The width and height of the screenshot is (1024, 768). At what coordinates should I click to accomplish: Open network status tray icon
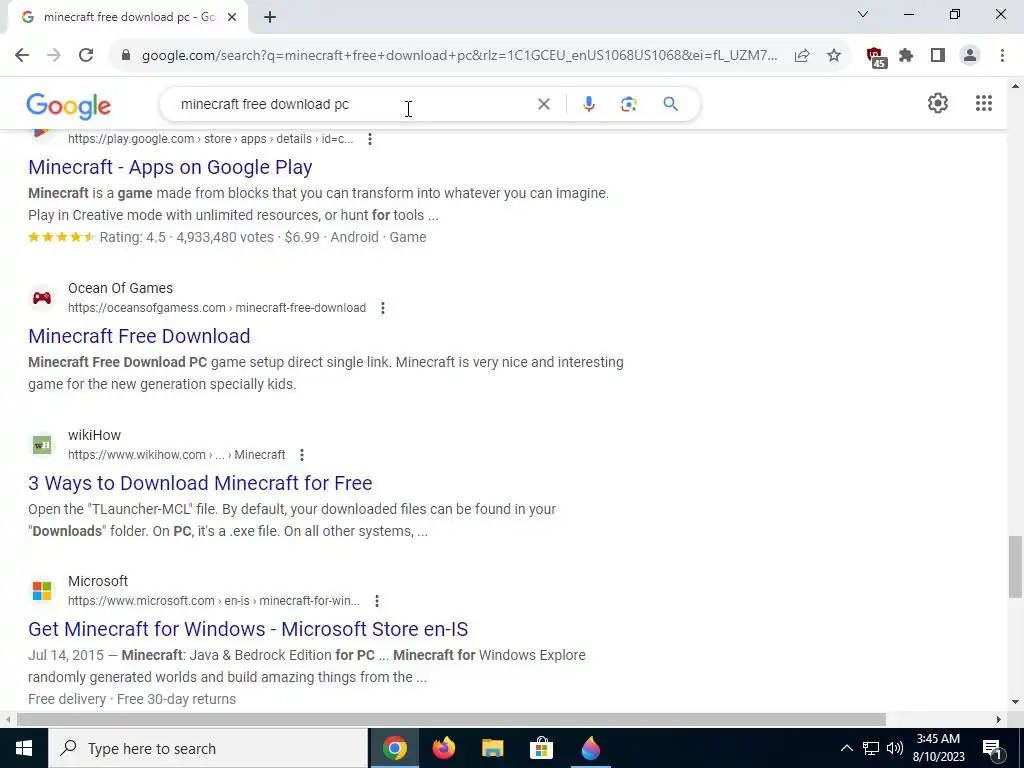point(871,748)
